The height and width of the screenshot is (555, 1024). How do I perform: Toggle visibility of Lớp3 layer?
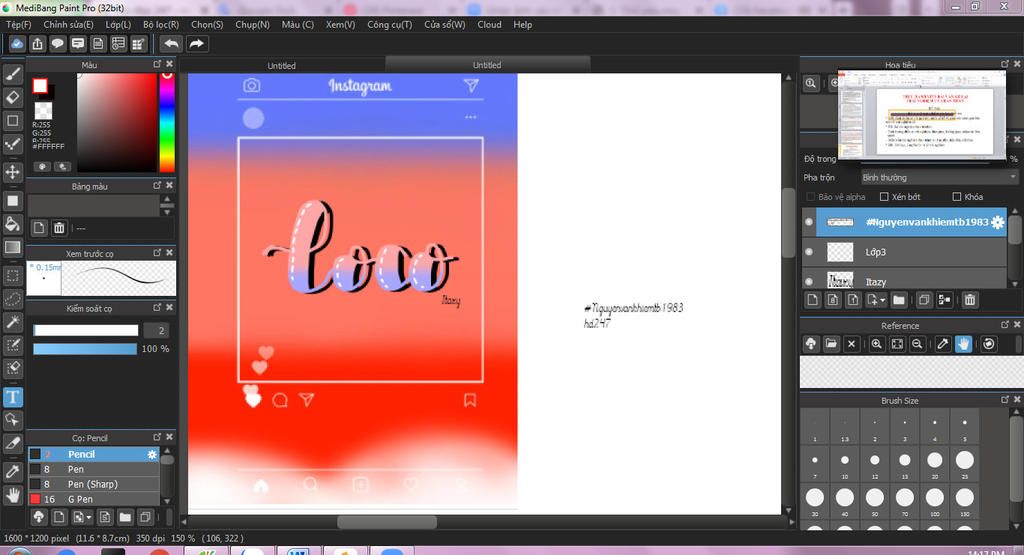coord(809,252)
